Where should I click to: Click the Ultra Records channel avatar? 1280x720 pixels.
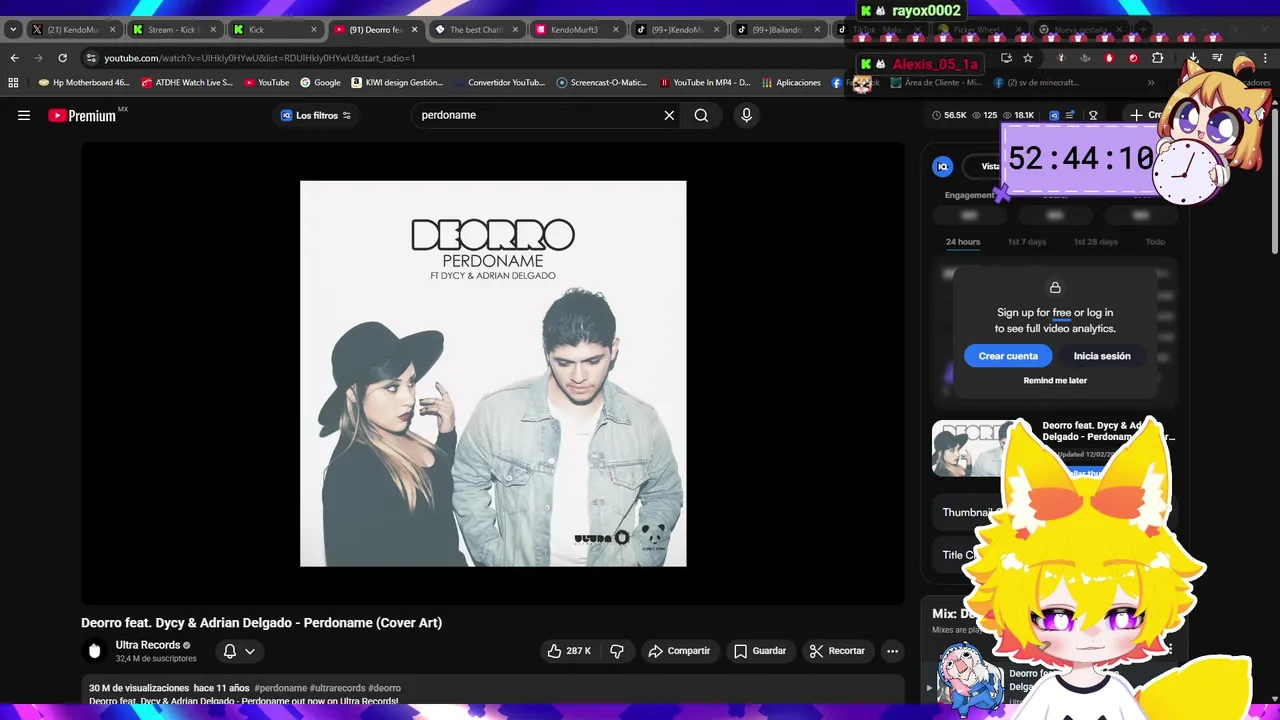94,651
